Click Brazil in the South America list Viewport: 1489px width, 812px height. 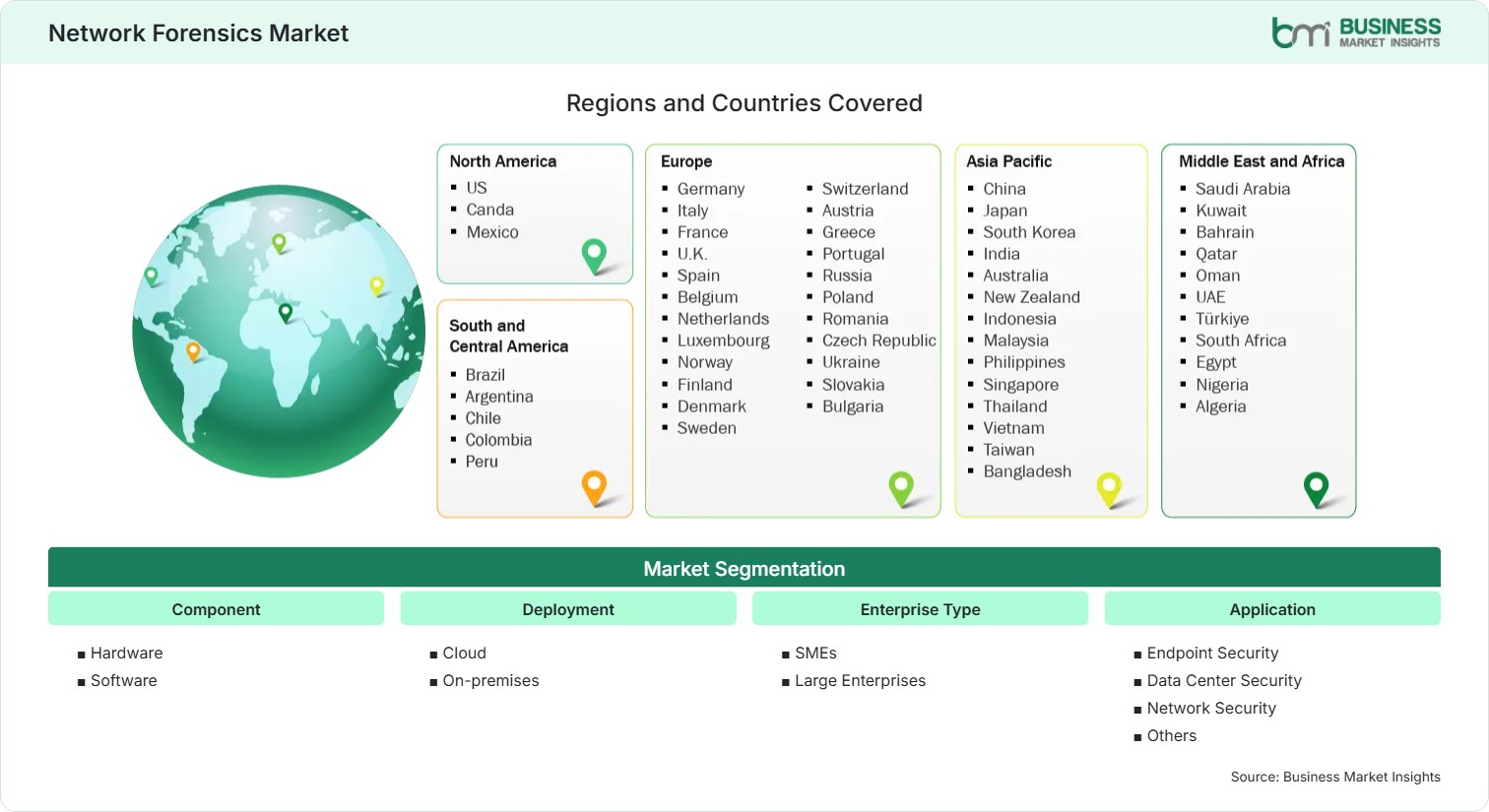coord(485,375)
